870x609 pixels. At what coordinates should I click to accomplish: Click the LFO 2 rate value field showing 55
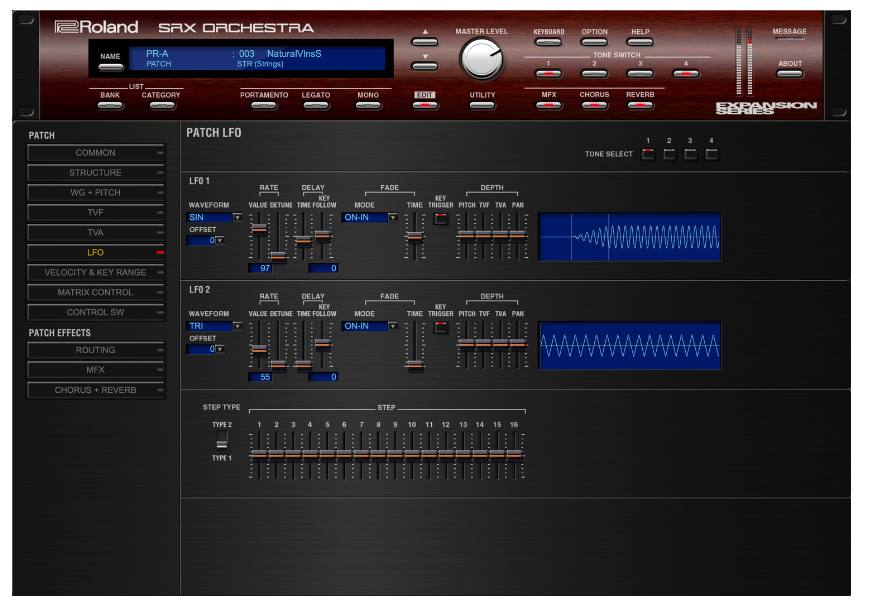pyautogui.click(x=260, y=377)
